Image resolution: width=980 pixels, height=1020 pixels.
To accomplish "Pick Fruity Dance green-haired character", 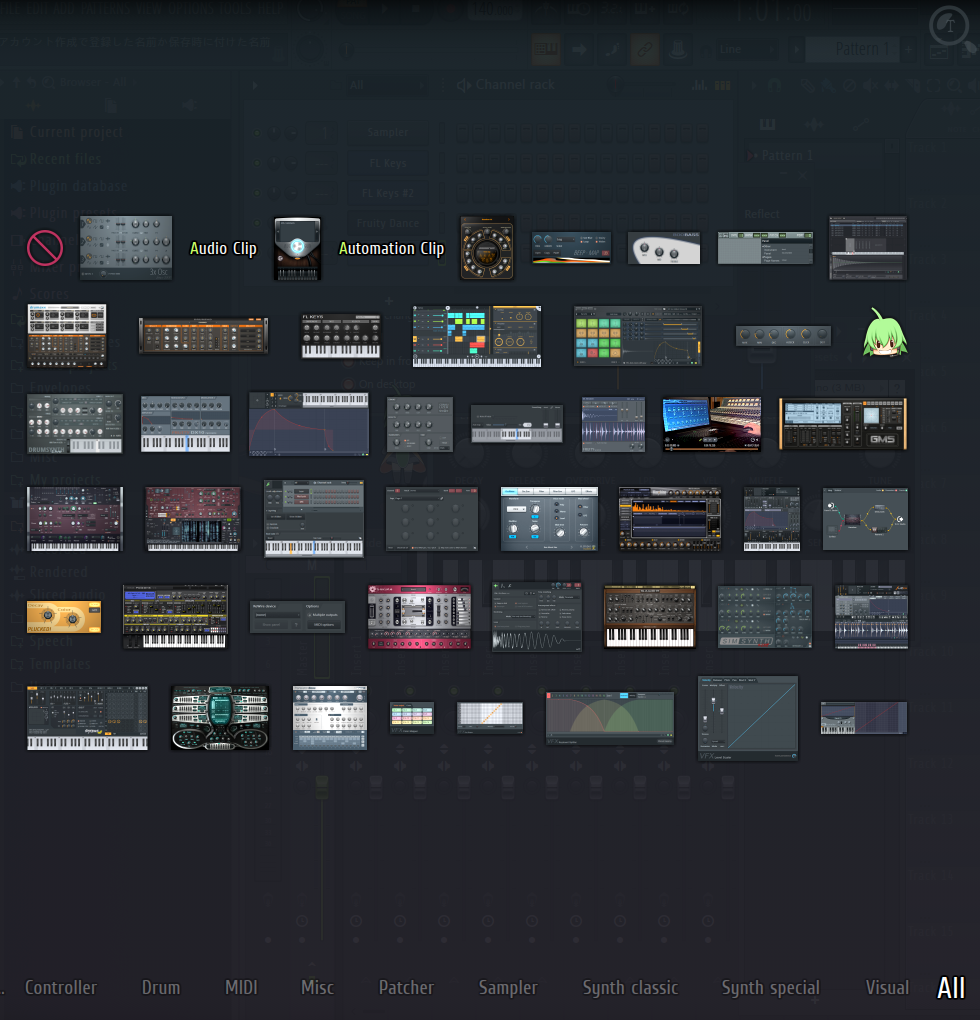I will (x=885, y=333).
